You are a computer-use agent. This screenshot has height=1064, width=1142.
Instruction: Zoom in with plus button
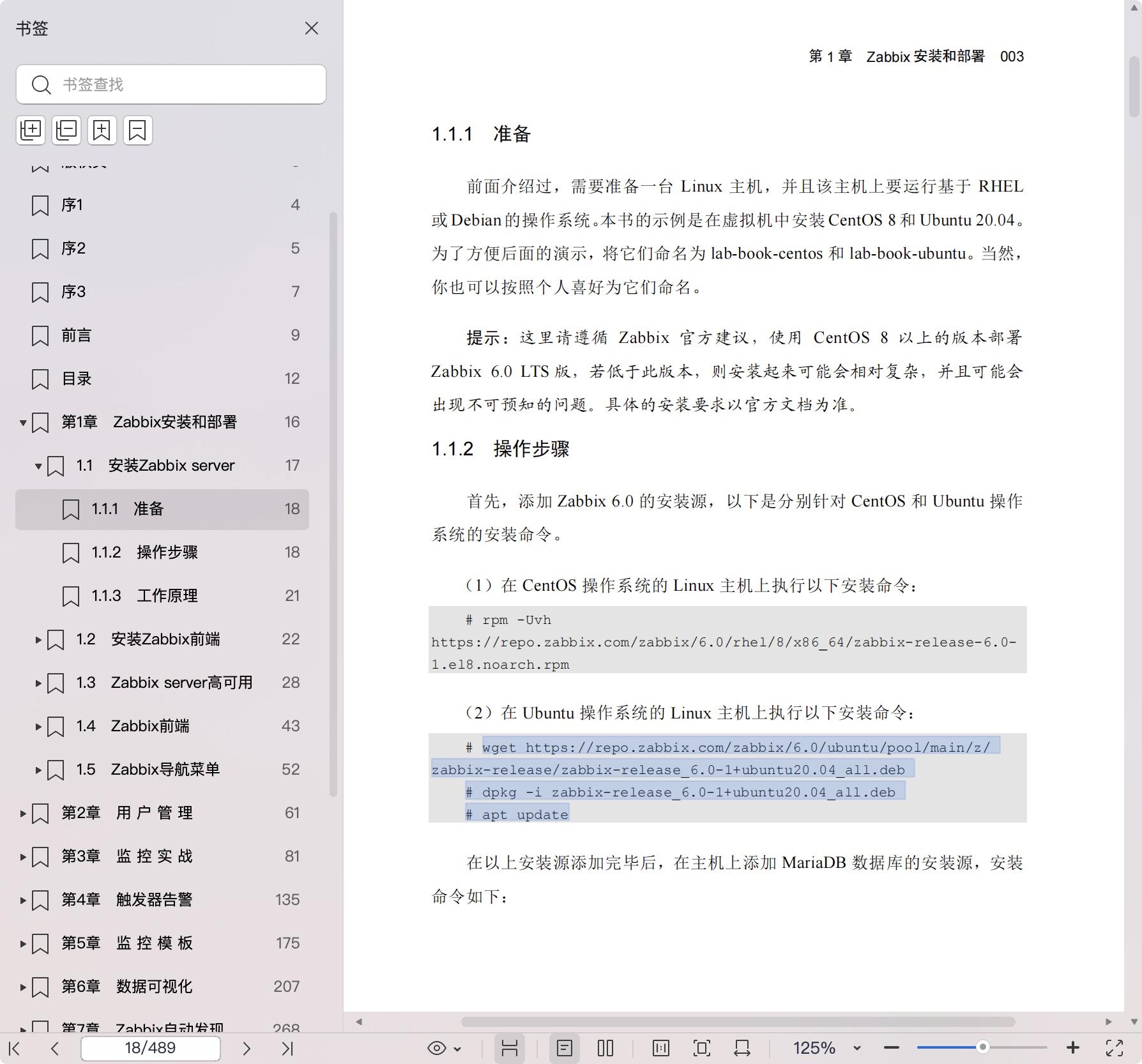[1073, 1048]
